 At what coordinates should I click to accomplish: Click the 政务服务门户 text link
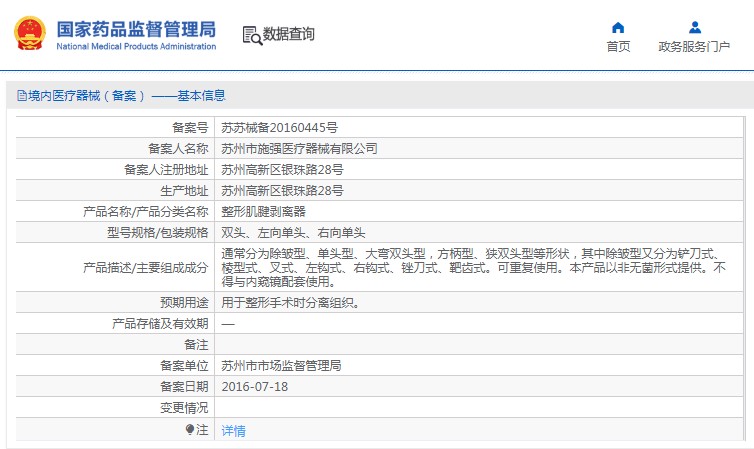coord(694,47)
